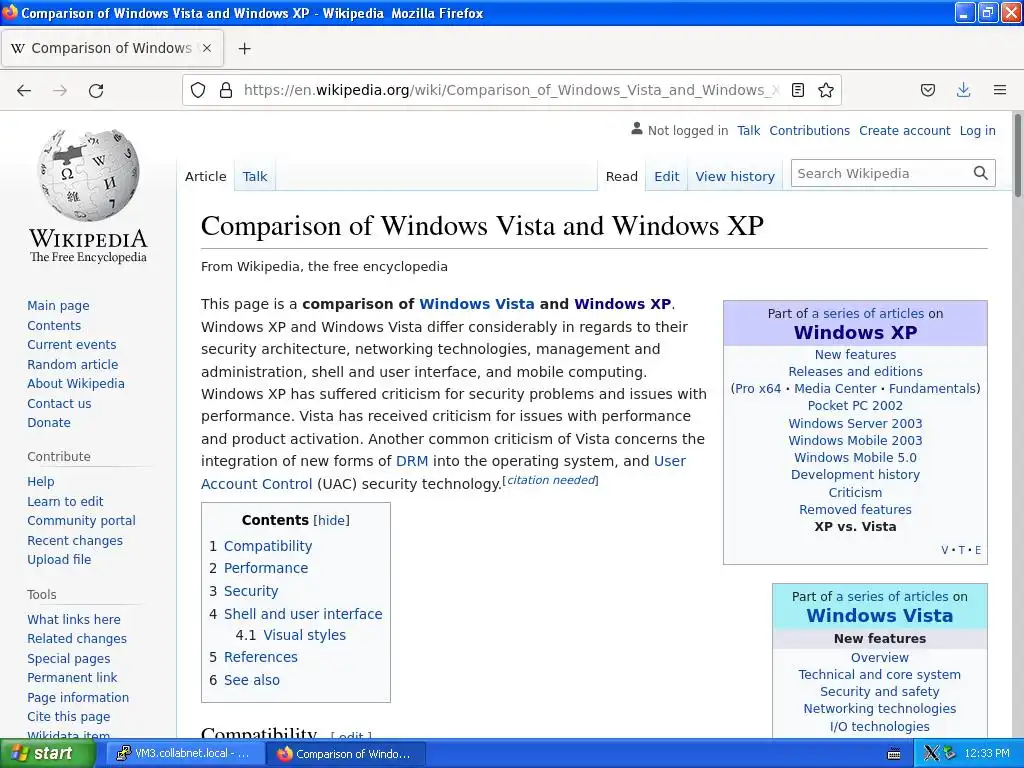Open the downloads panel
1024x768 pixels.
pos(963,90)
